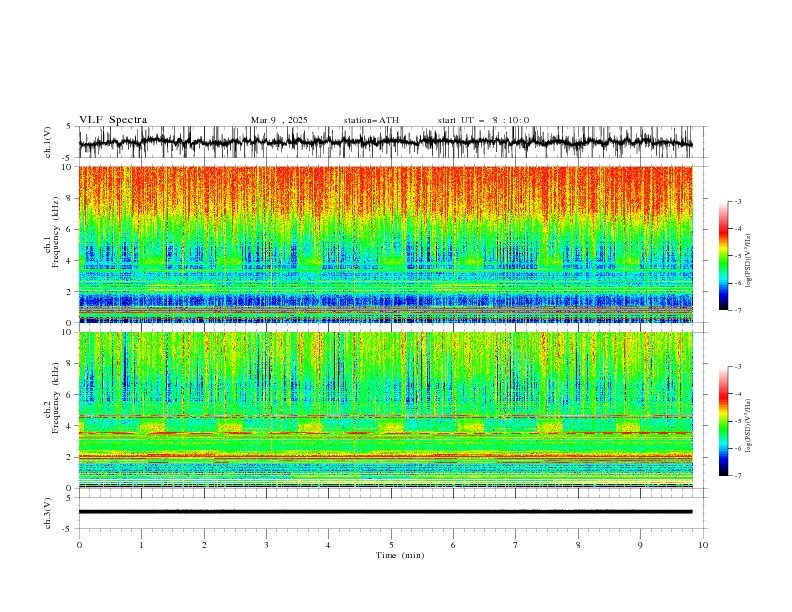
Task: Click time axis tick label "9"
Action: point(640,545)
